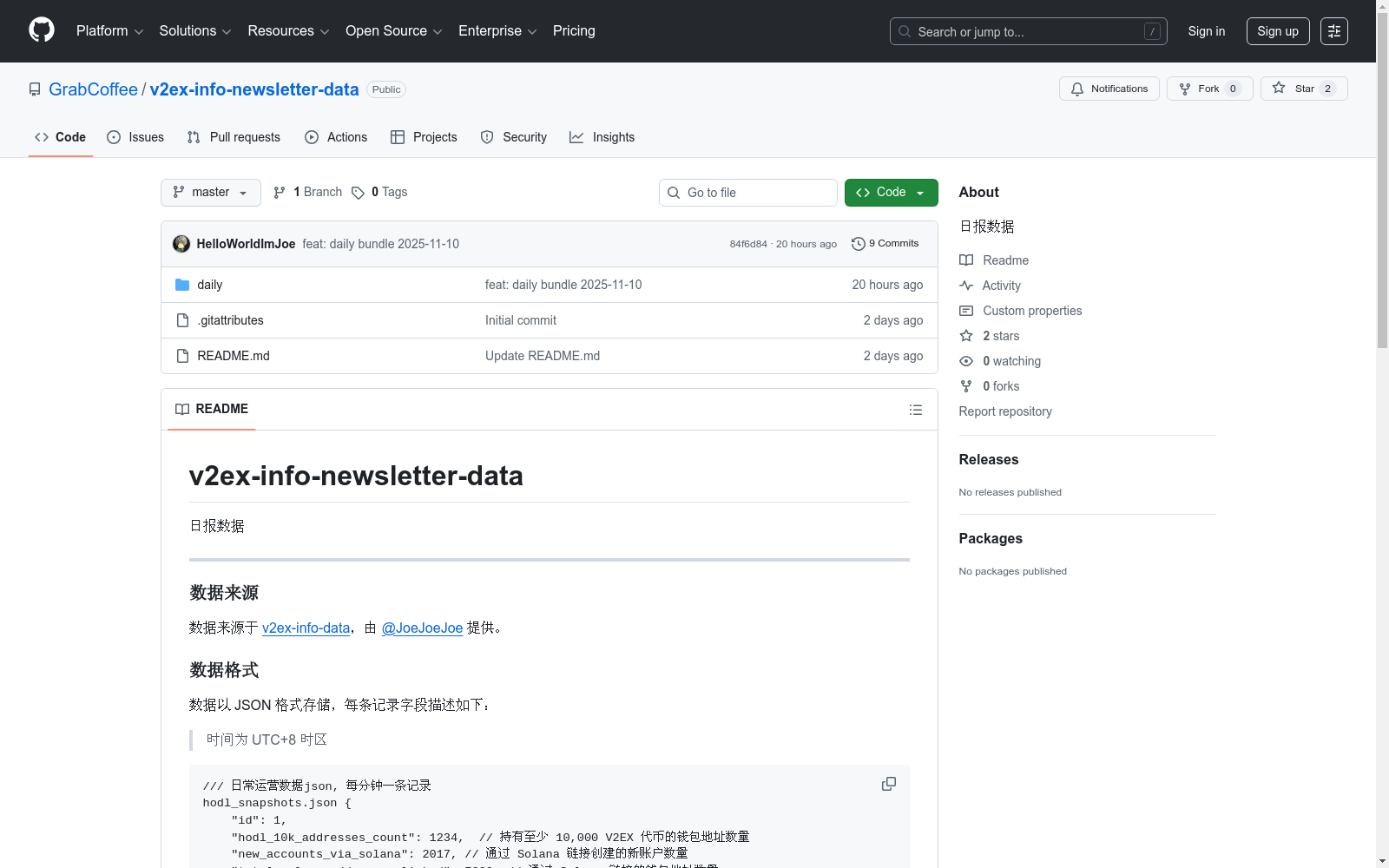
Task: Open the GrabCoffee owner profile
Action: [x=93, y=89]
